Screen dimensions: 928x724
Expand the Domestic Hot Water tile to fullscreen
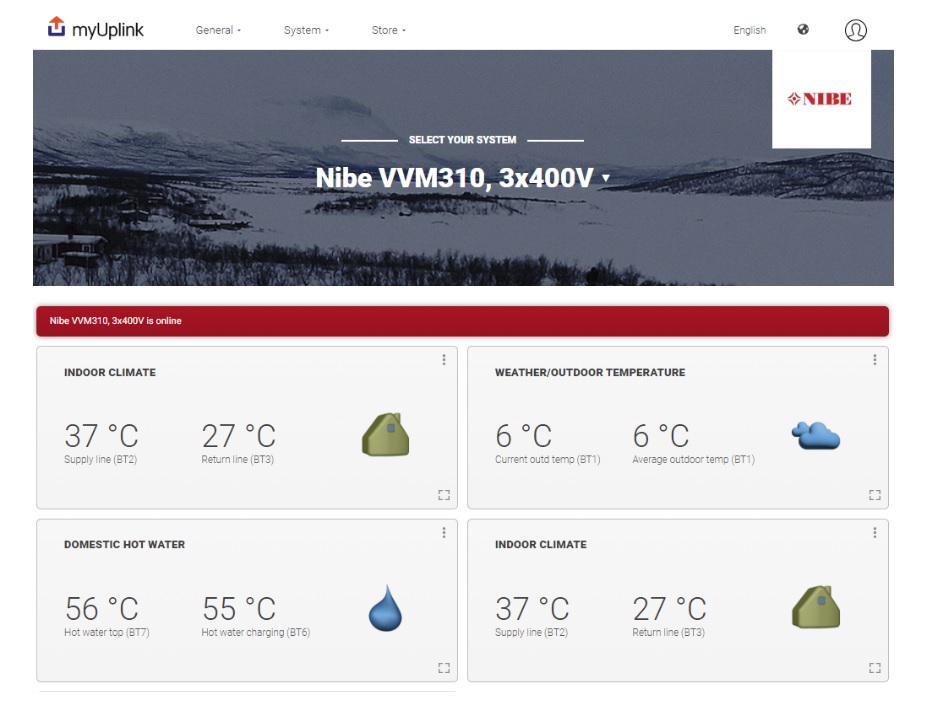pyautogui.click(x=443, y=668)
